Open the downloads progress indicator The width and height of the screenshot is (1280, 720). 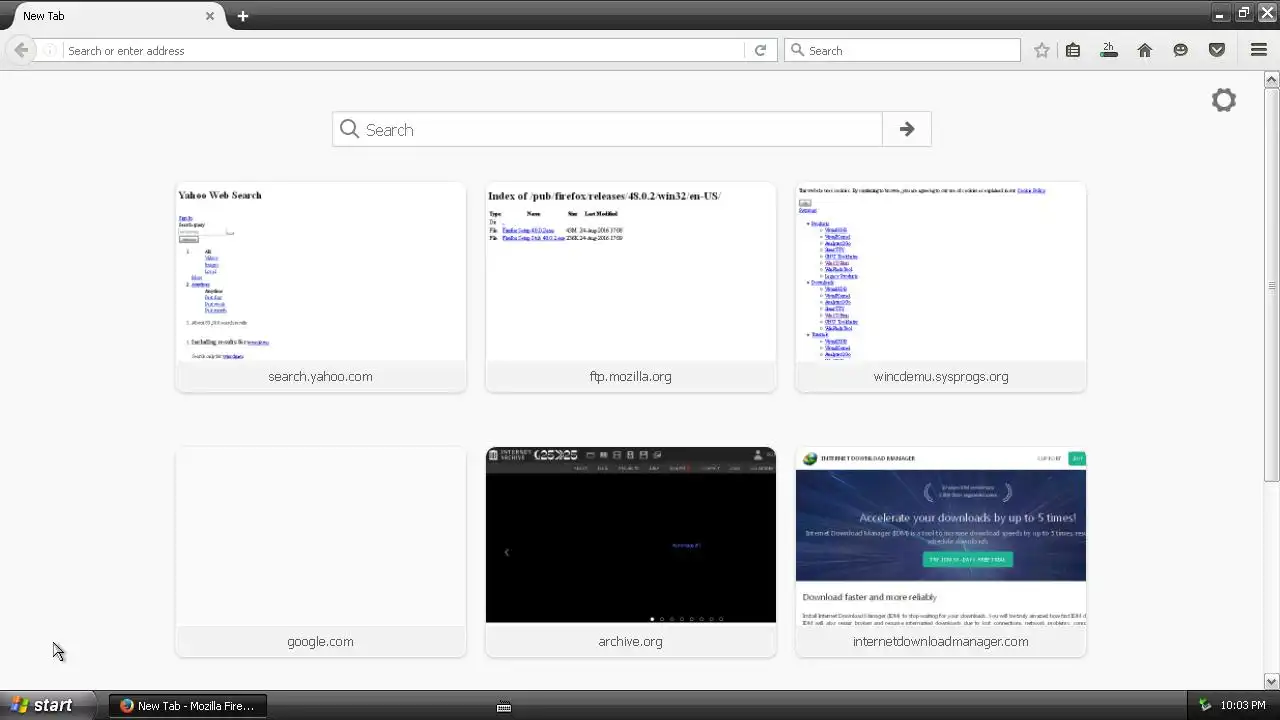coord(1109,50)
